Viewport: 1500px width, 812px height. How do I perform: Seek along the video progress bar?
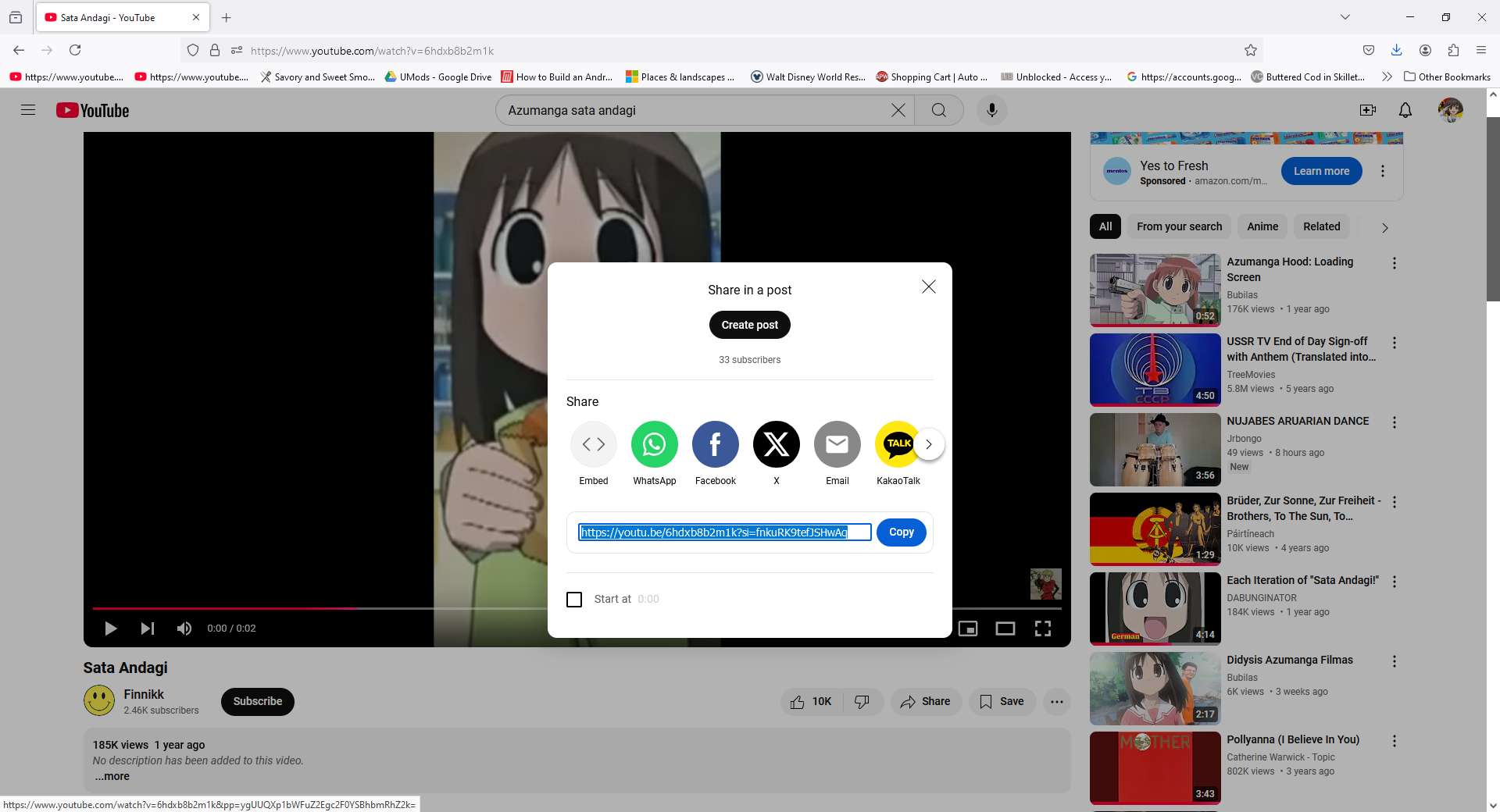tap(577, 607)
